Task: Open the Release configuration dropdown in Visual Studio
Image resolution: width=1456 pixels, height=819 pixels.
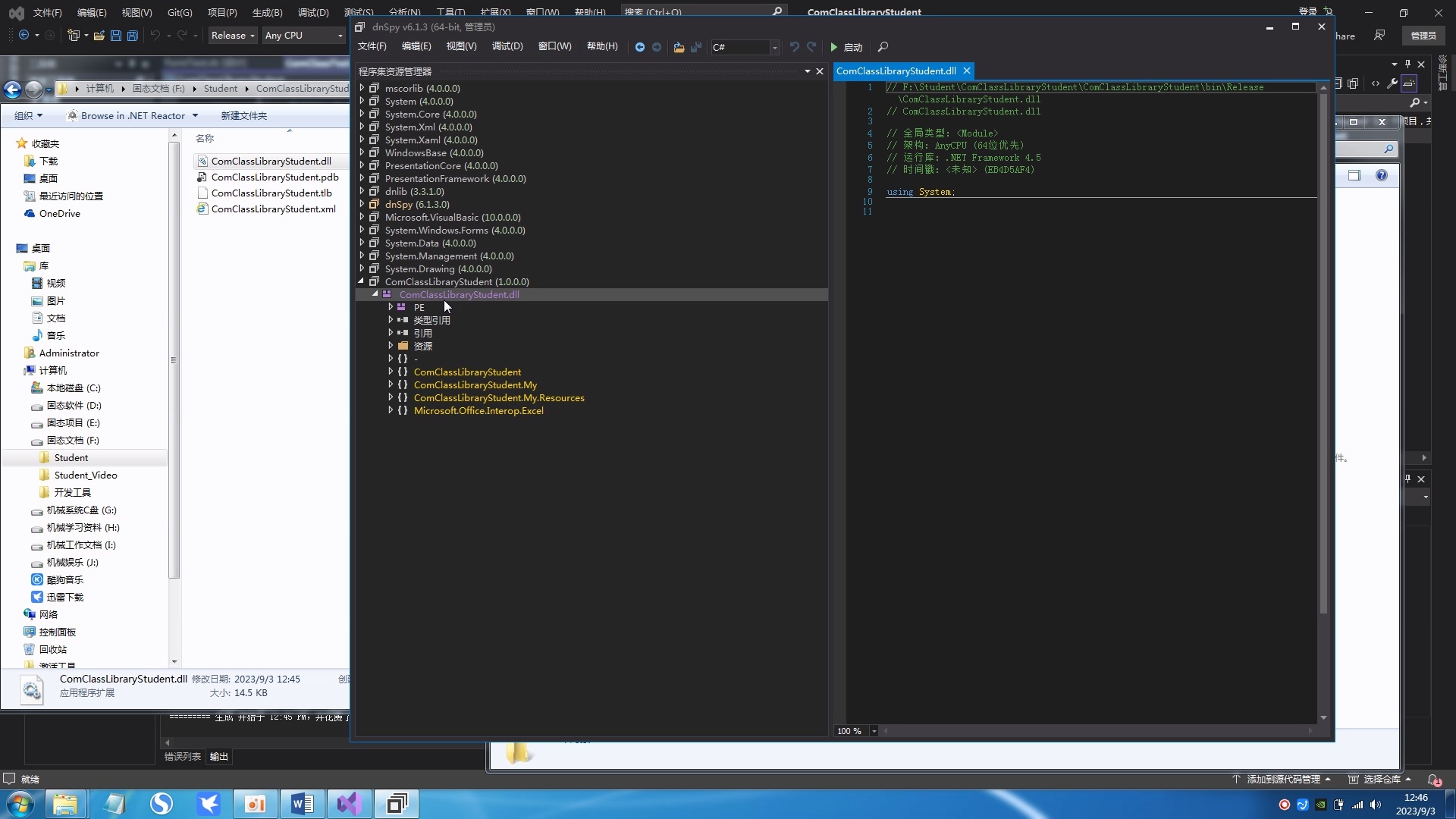Action: (x=233, y=36)
